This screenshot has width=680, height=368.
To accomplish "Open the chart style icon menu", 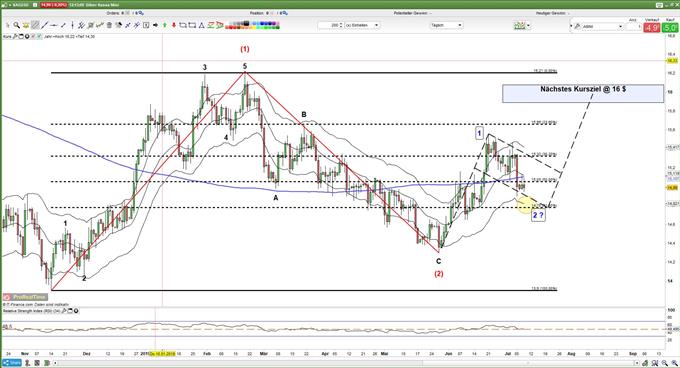I will 522,26.
